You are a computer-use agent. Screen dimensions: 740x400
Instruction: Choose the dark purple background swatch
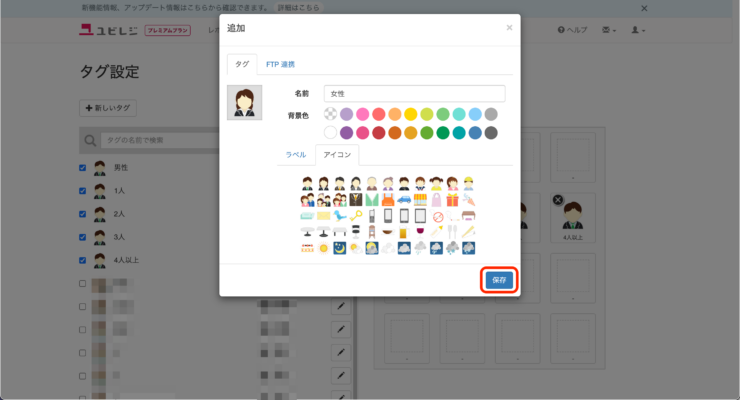[x=346, y=133]
